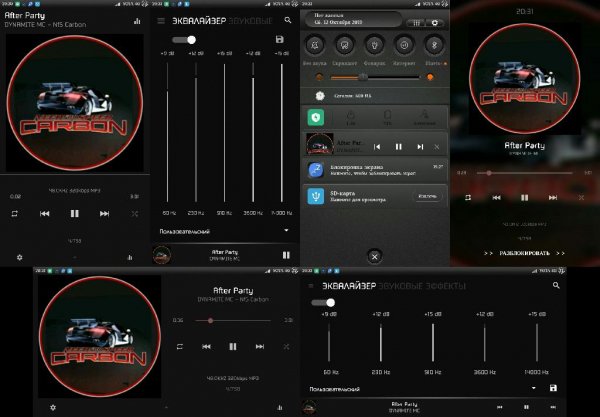Search from the landscape equalizer header
600x417 pixels.
pyautogui.click(x=556, y=285)
